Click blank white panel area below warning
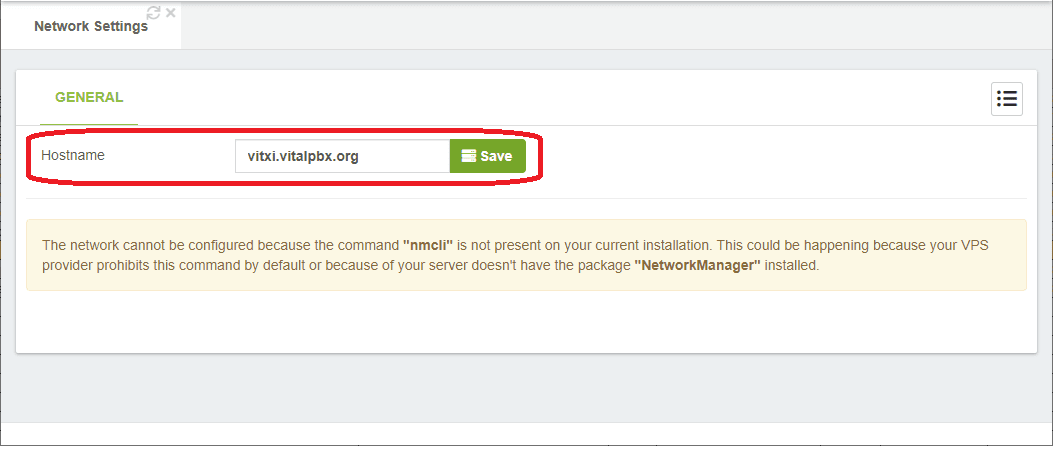1053x451 pixels. tap(526, 321)
